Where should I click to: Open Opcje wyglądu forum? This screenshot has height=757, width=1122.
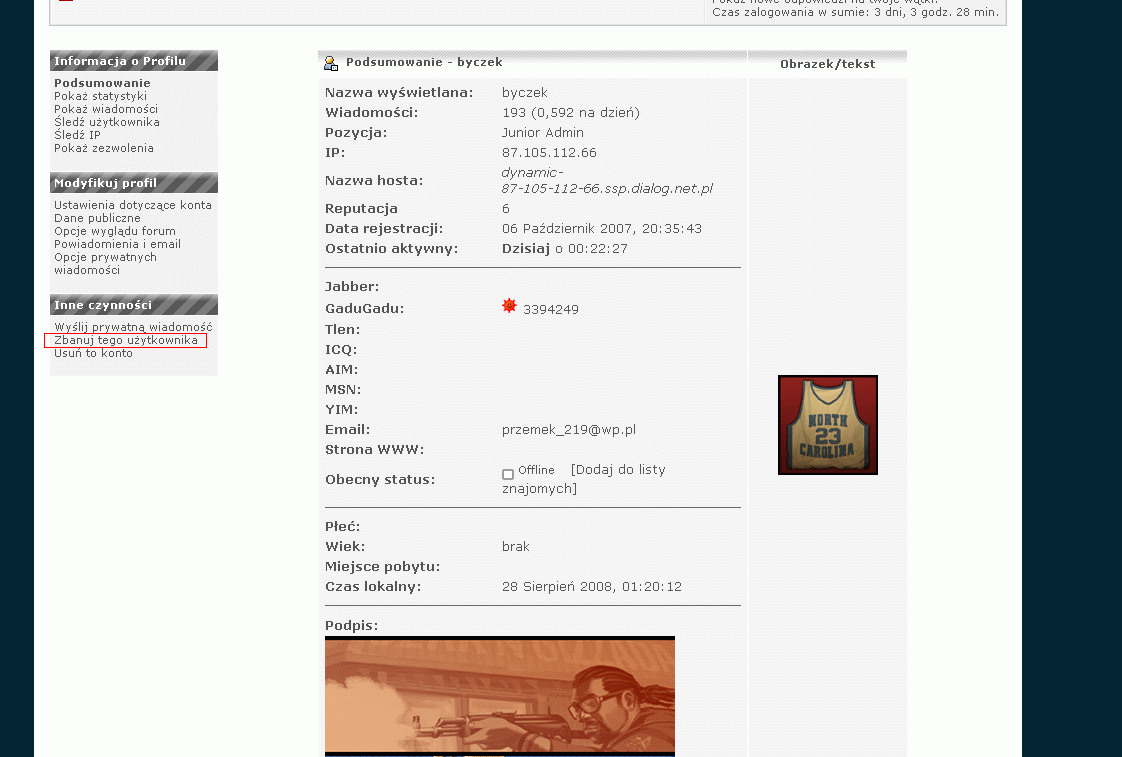click(115, 231)
